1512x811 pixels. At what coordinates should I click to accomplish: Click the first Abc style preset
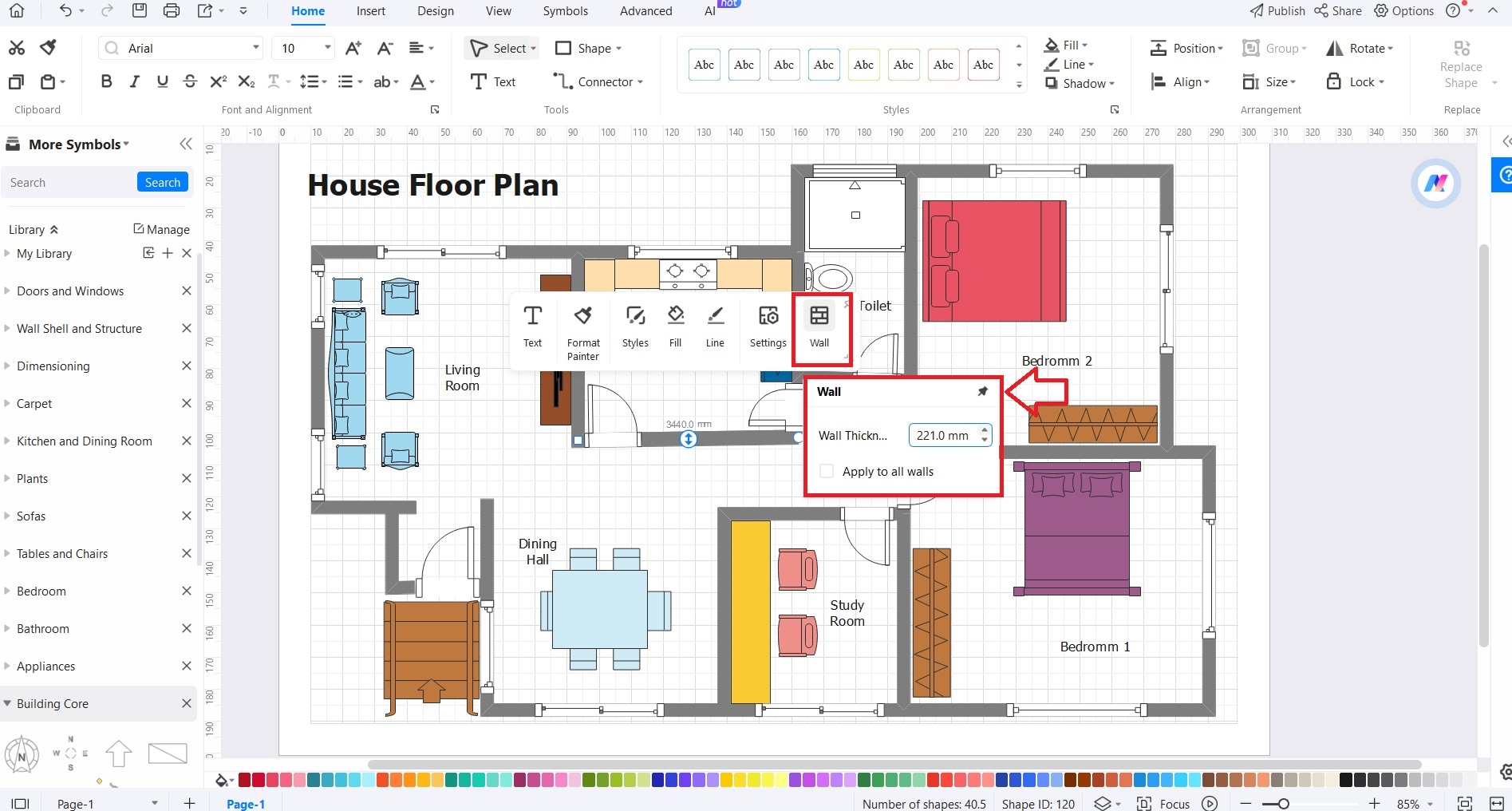click(x=704, y=65)
